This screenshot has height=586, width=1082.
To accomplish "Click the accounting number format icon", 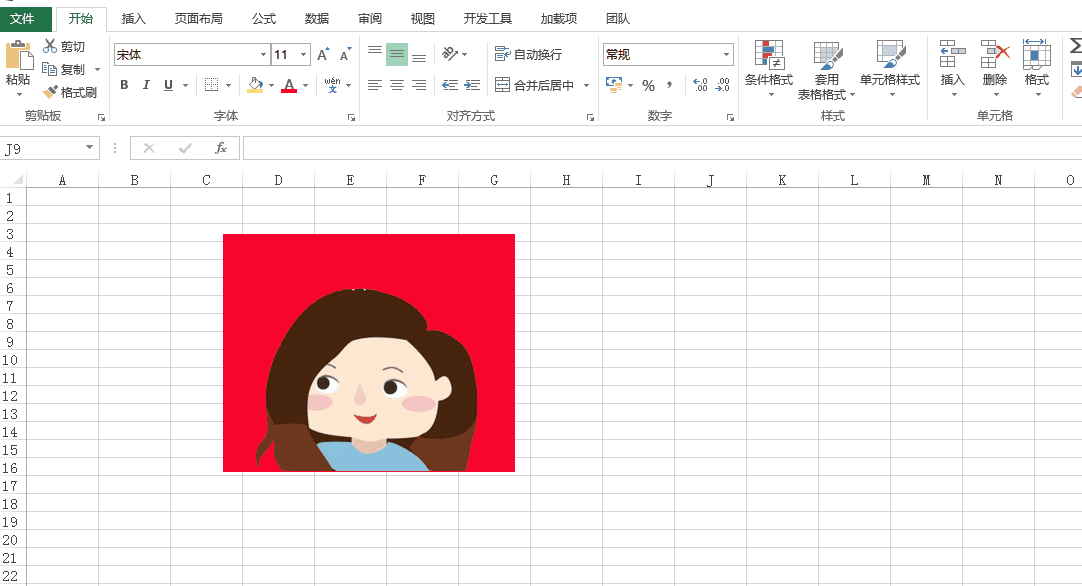I will click(x=613, y=85).
